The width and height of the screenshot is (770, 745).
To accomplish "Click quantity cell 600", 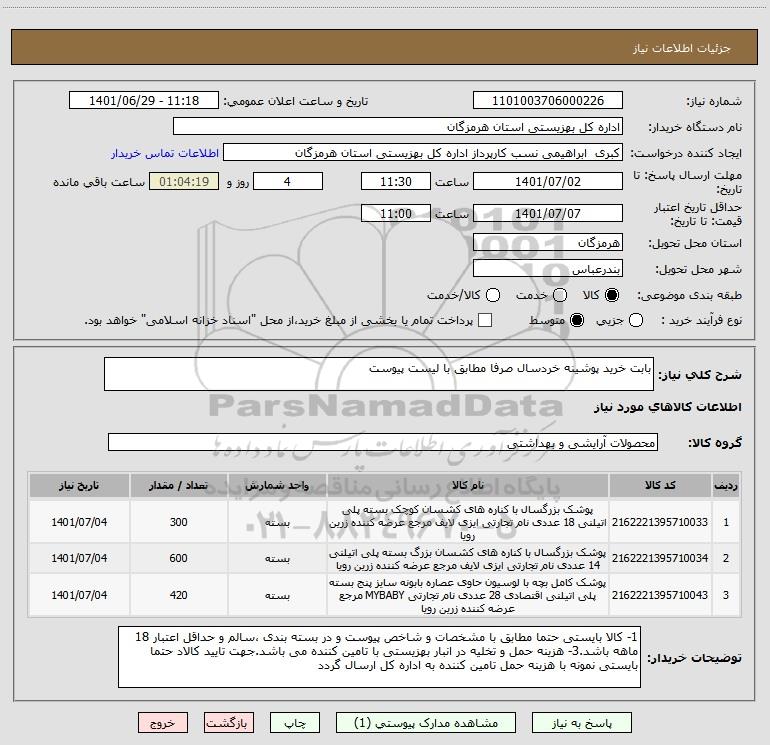I will click(179, 558).
